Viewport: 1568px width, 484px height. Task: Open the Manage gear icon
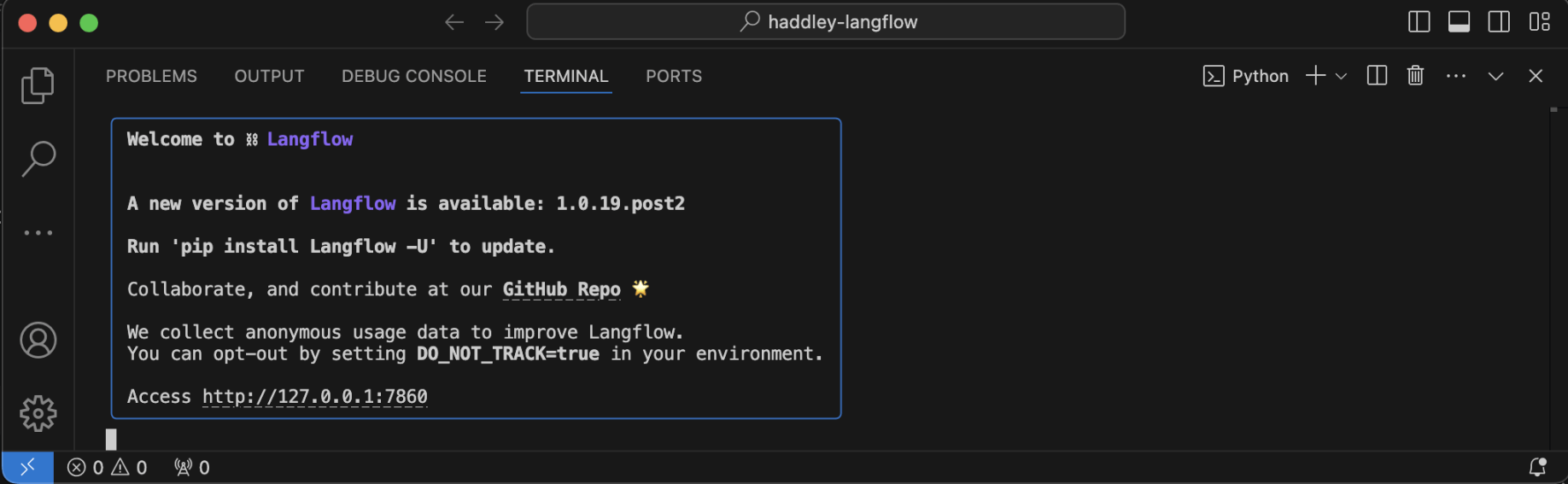38,413
